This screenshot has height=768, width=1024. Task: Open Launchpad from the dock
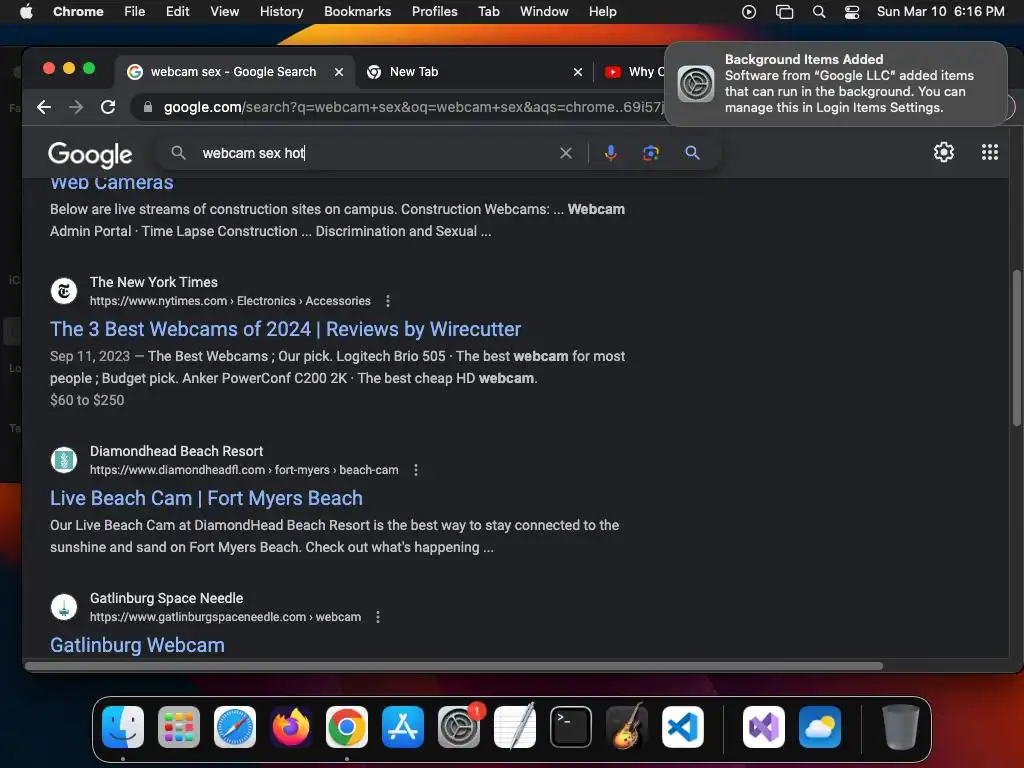pos(179,727)
